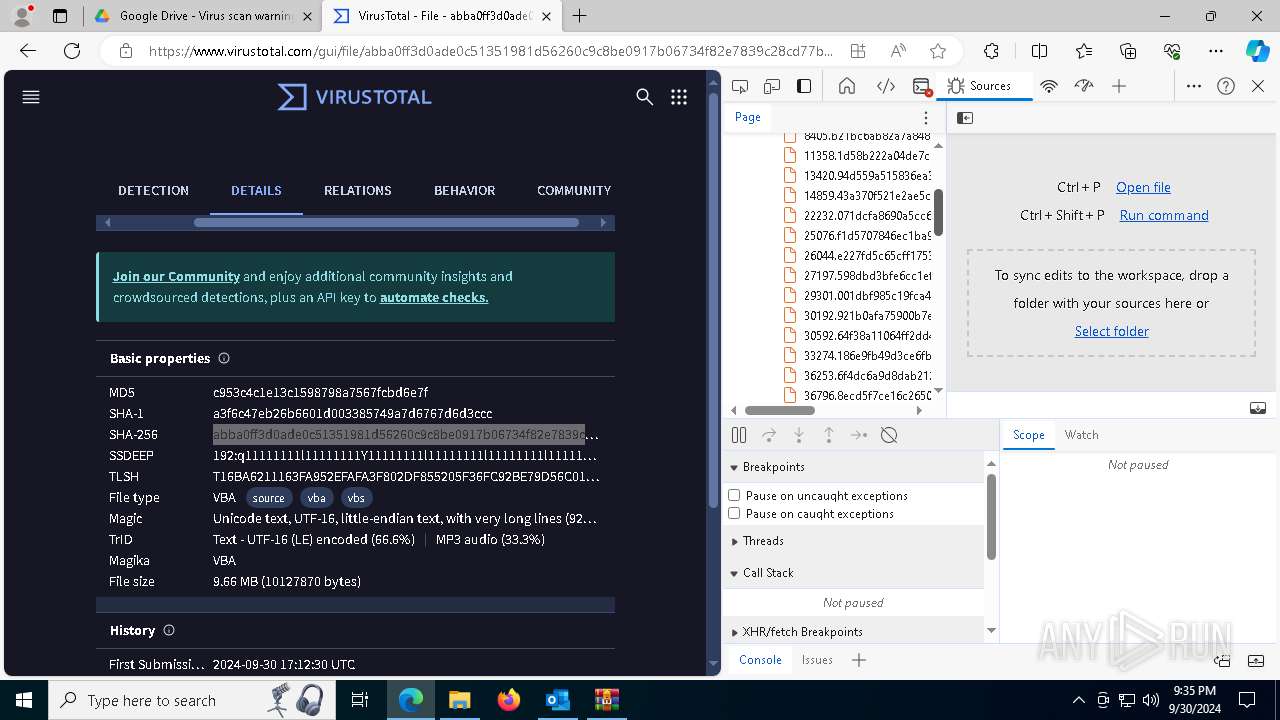Add this page to favorites star
This screenshot has height=720, width=1280.
click(x=938, y=51)
